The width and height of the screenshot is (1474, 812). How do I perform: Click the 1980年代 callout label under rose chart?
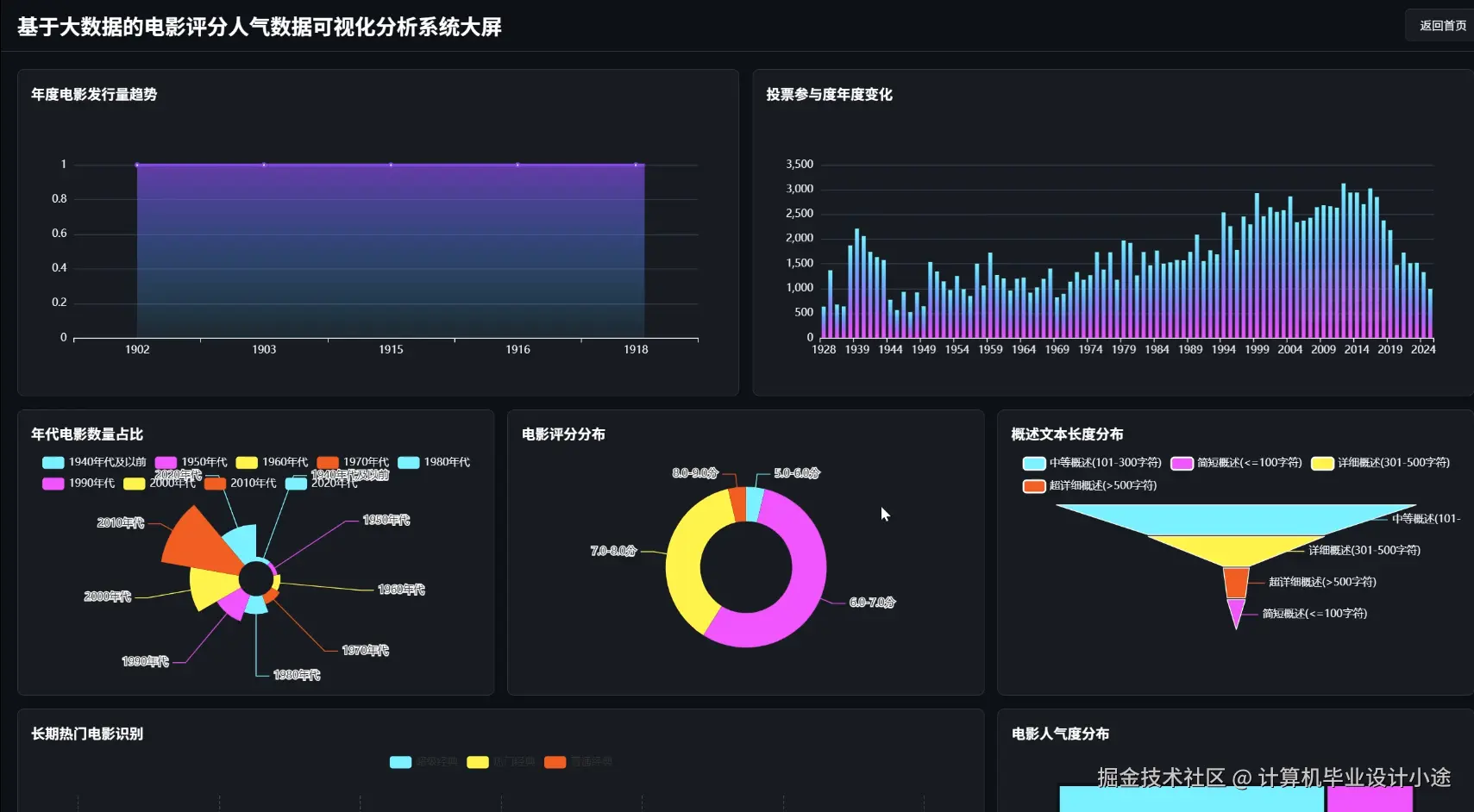tap(297, 675)
